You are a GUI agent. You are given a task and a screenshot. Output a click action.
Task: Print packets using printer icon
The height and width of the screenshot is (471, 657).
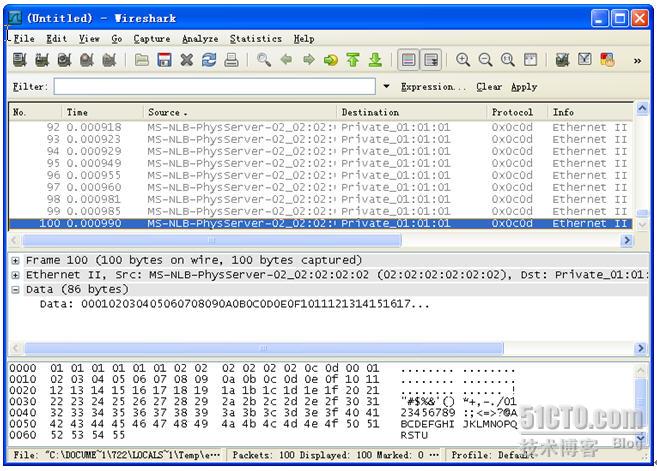click(231, 60)
